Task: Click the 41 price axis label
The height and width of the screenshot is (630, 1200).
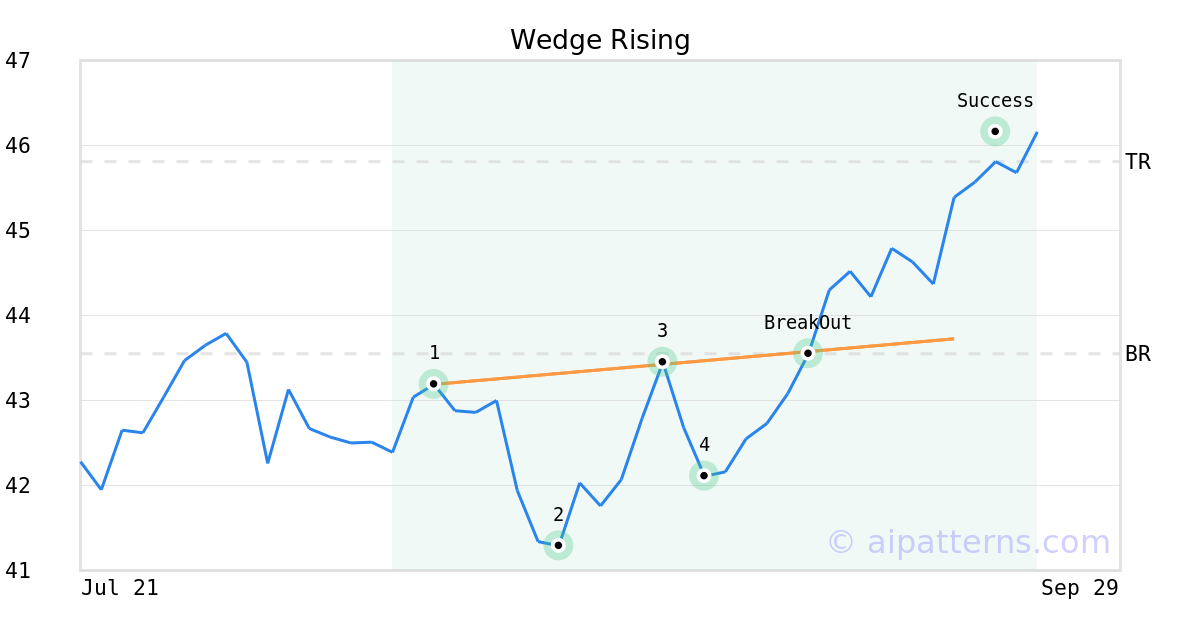Action: [18, 571]
